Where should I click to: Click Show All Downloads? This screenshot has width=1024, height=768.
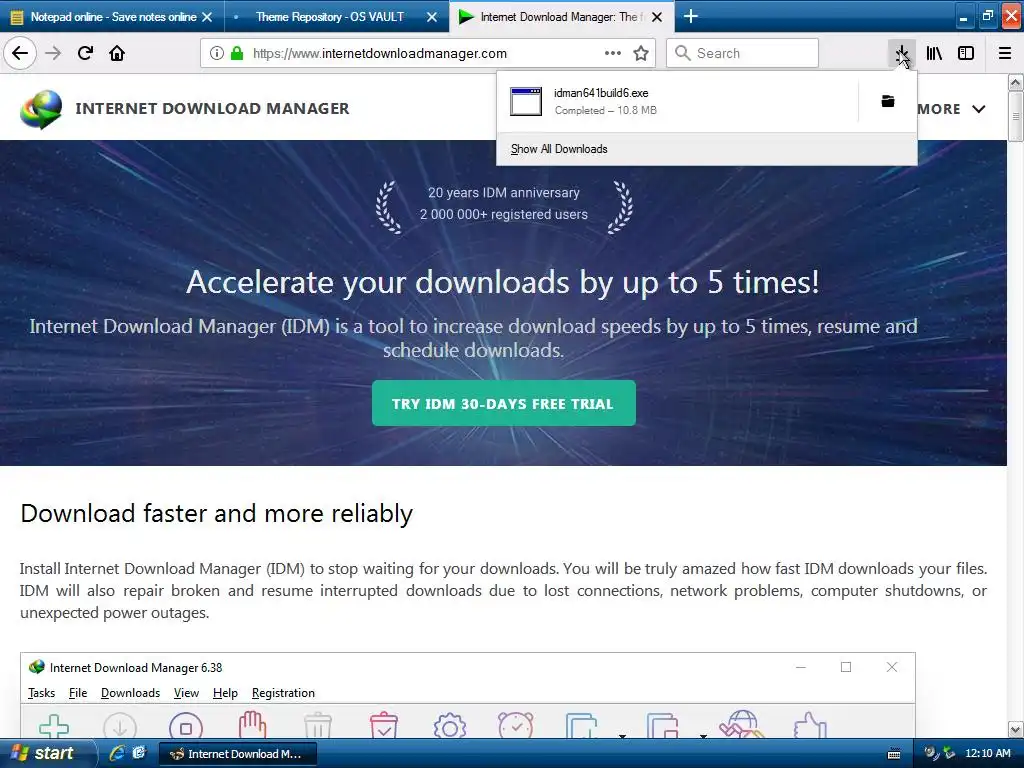coord(559,149)
